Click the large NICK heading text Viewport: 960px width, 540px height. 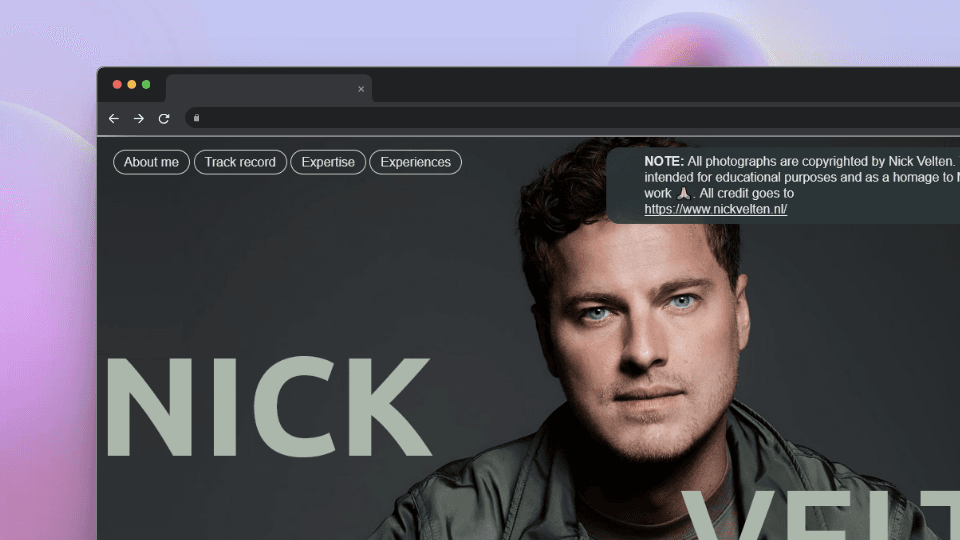pos(268,408)
